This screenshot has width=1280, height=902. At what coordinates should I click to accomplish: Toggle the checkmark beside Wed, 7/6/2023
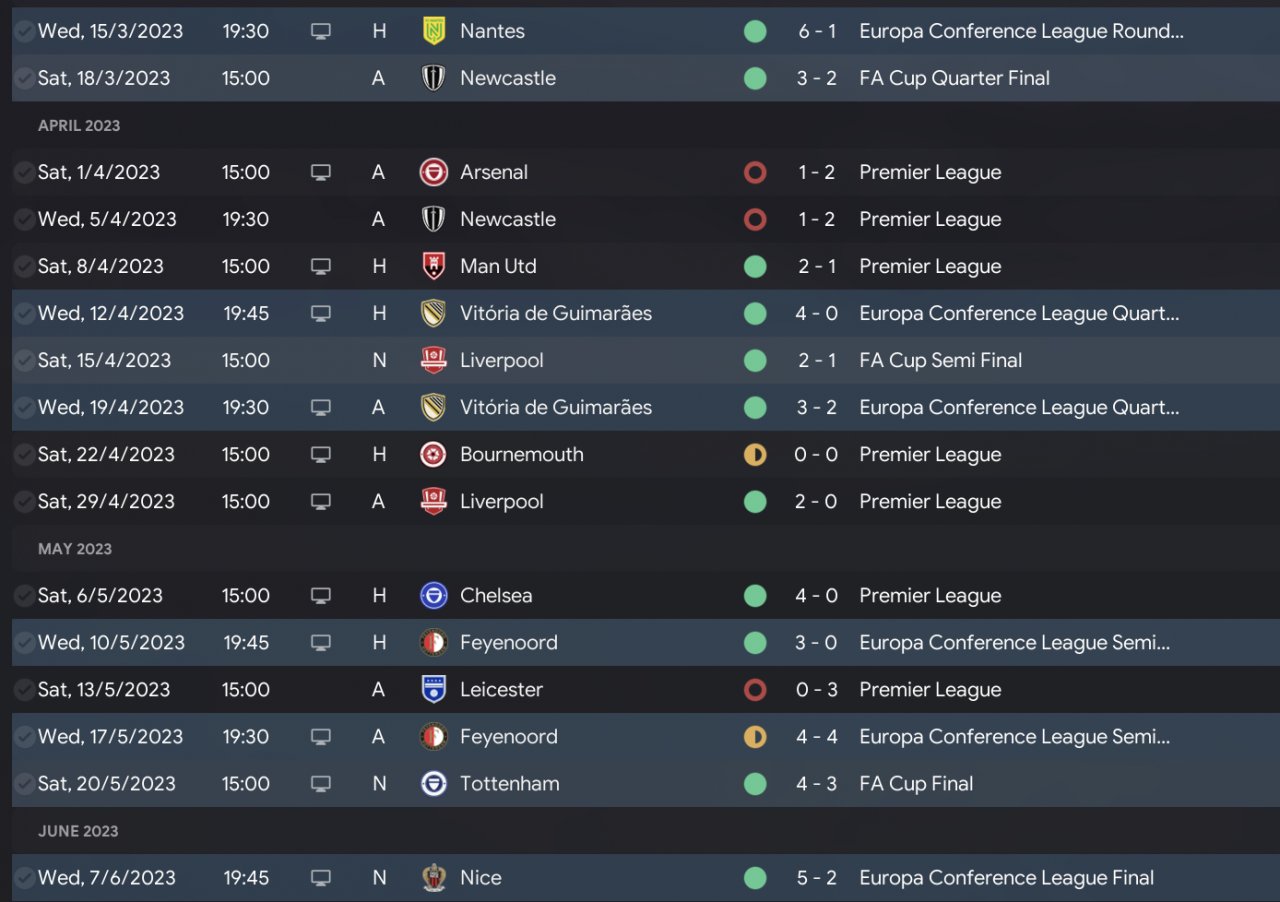coord(24,878)
